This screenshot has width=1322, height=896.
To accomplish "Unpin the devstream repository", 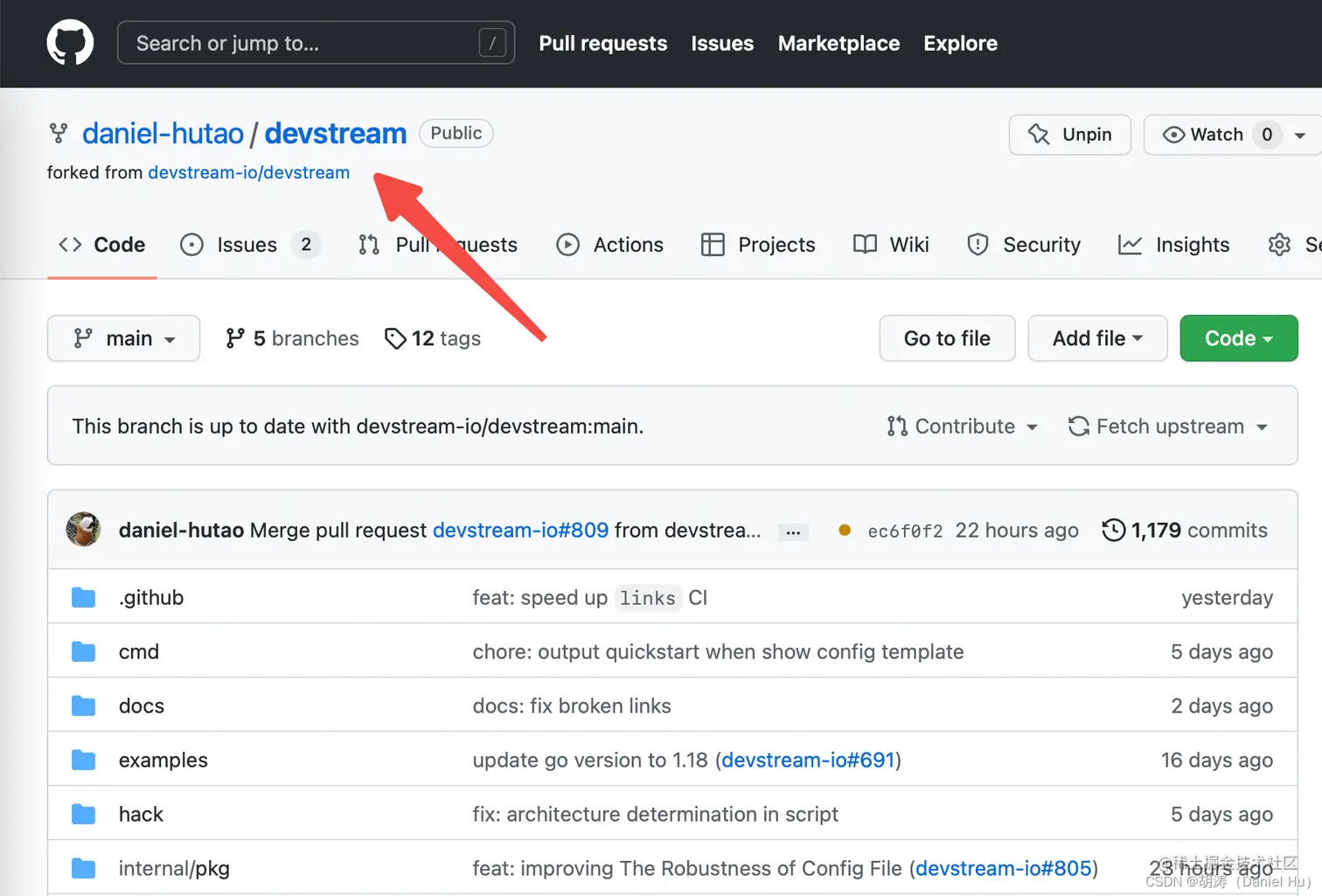I will coord(1069,135).
